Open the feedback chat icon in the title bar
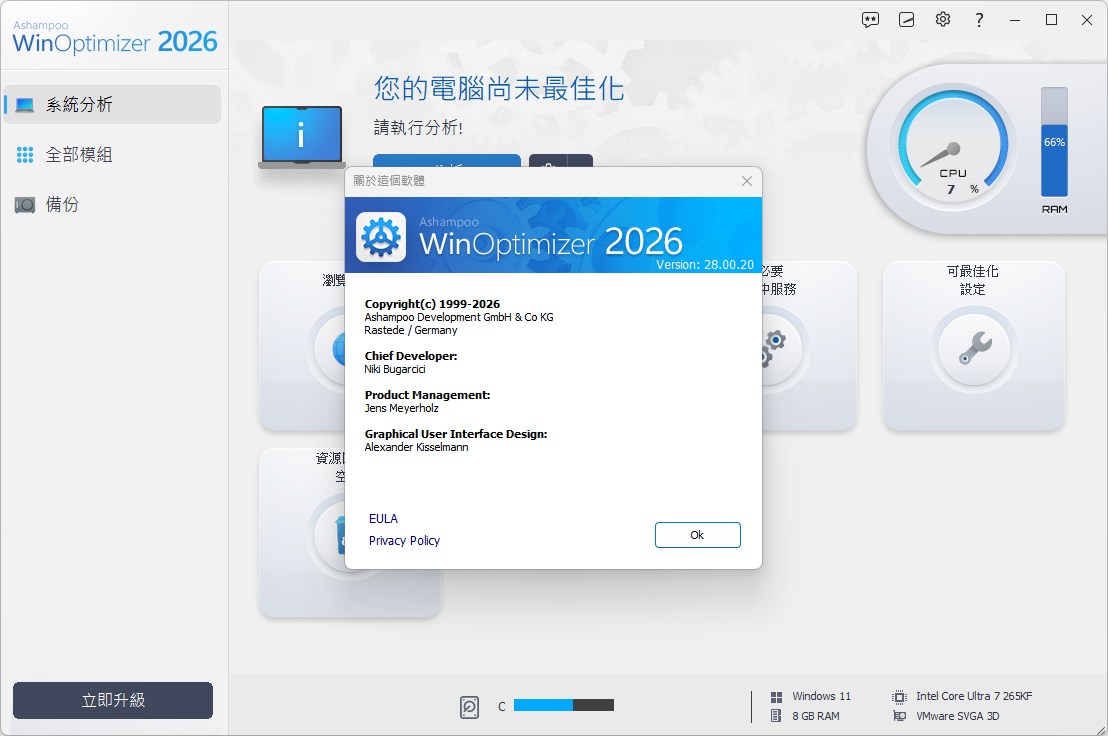Screen dimensions: 1108x736 [870, 20]
